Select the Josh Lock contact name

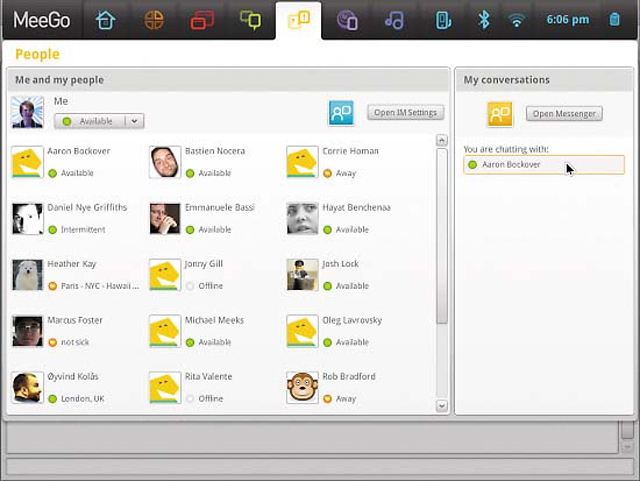340,264
